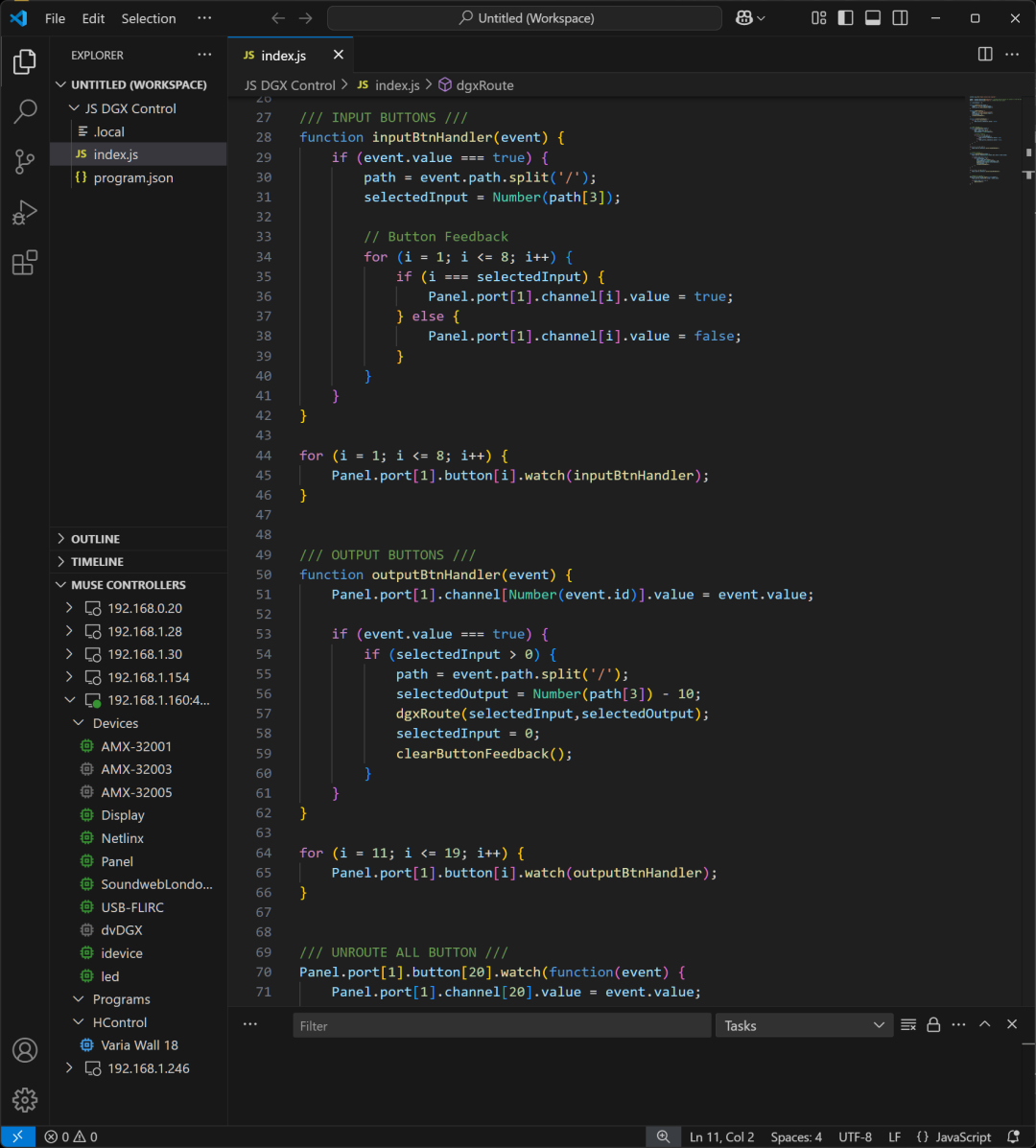Split the editor to the right
Image resolution: width=1036 pixels, height=1148 pixels.
[985, 54]
